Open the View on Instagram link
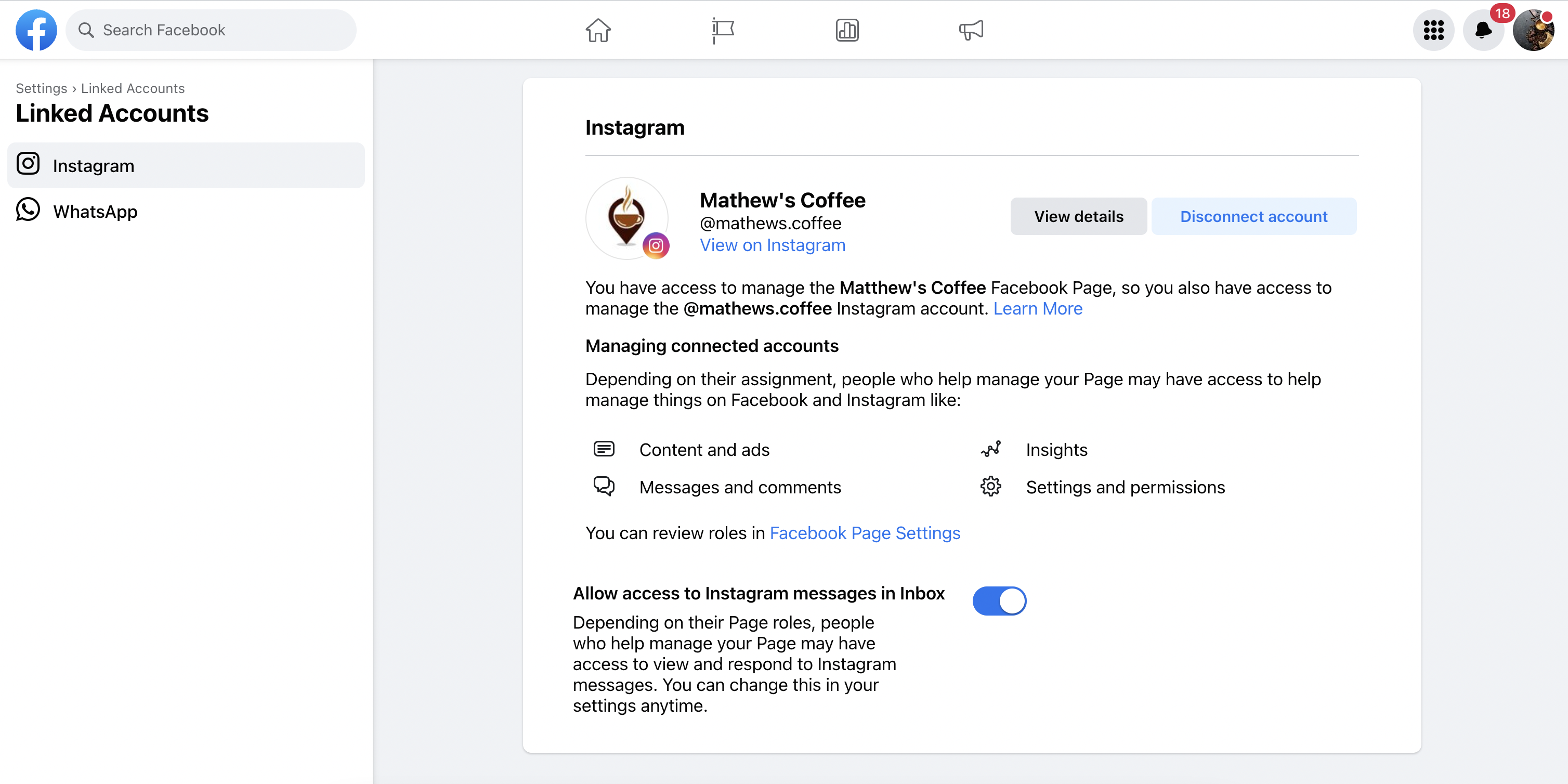The height and width of the screenshot is (784, 1568). point(773,245)
